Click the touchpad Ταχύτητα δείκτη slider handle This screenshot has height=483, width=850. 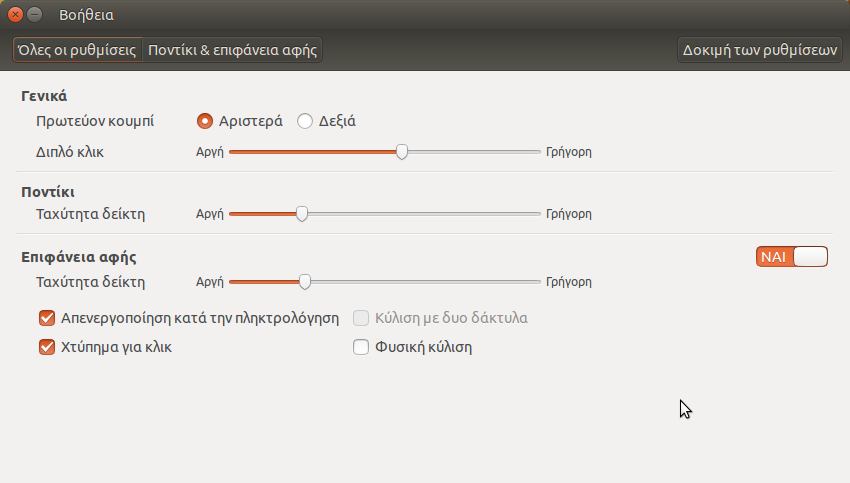[305, 282]
